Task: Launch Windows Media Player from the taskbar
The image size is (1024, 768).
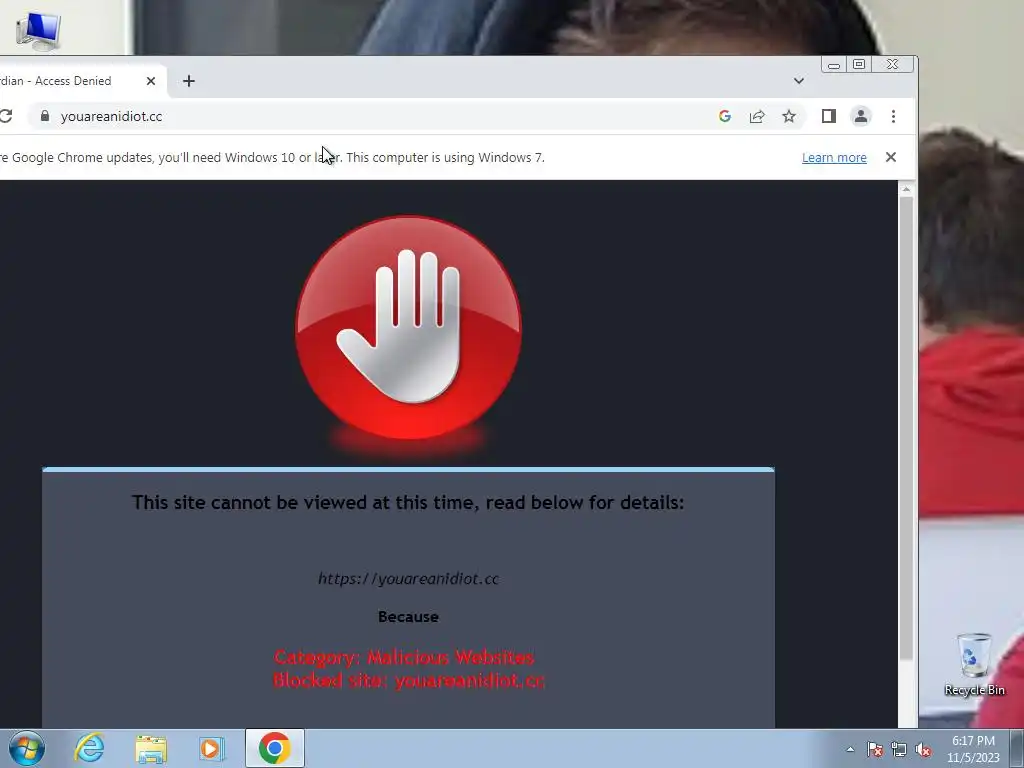Action: (212, 748)
